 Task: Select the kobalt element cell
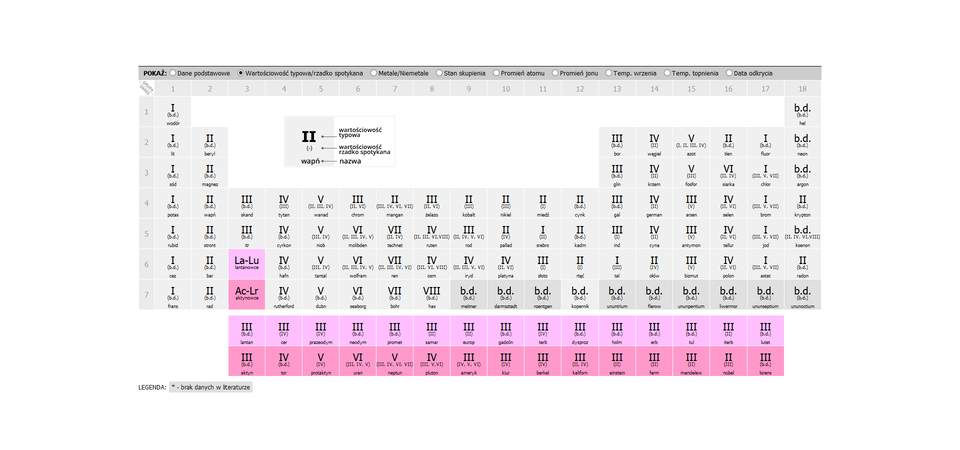click(469, 203)
